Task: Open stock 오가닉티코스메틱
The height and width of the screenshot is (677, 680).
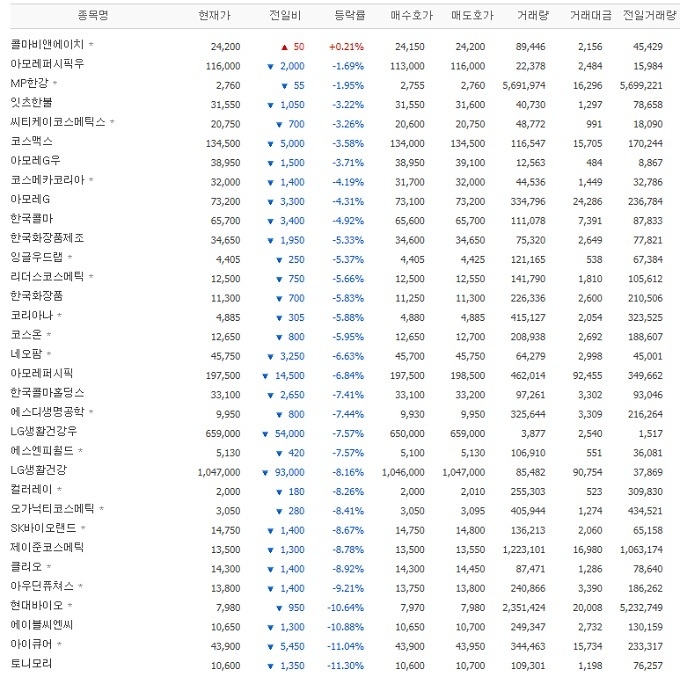Action: [x=52, y=508]
